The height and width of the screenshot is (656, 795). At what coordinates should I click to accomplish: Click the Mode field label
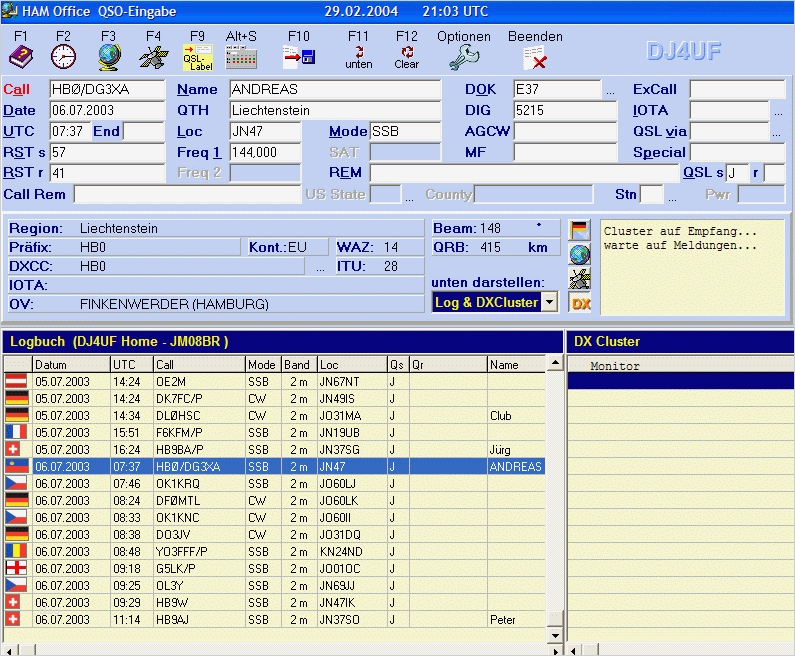[348, 131]
